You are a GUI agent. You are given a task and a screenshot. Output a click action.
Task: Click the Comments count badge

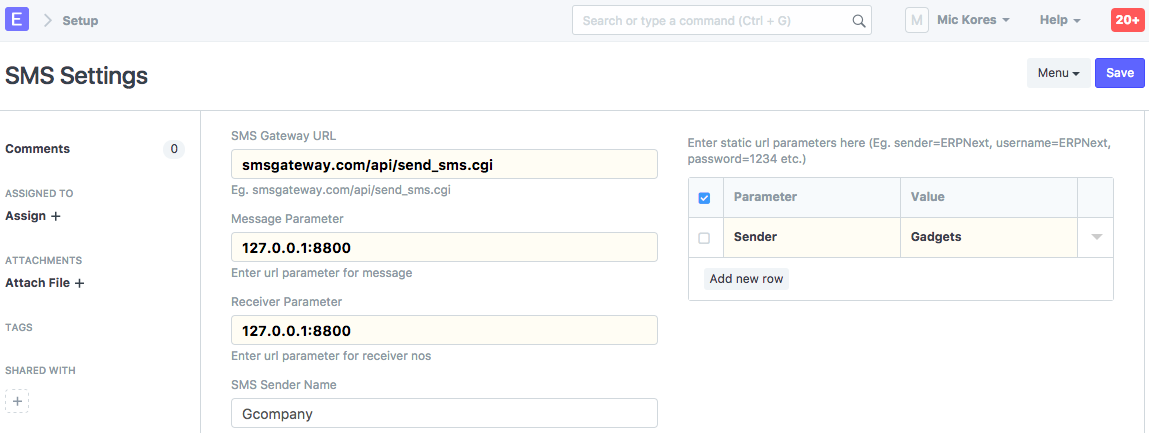[174, 149]
